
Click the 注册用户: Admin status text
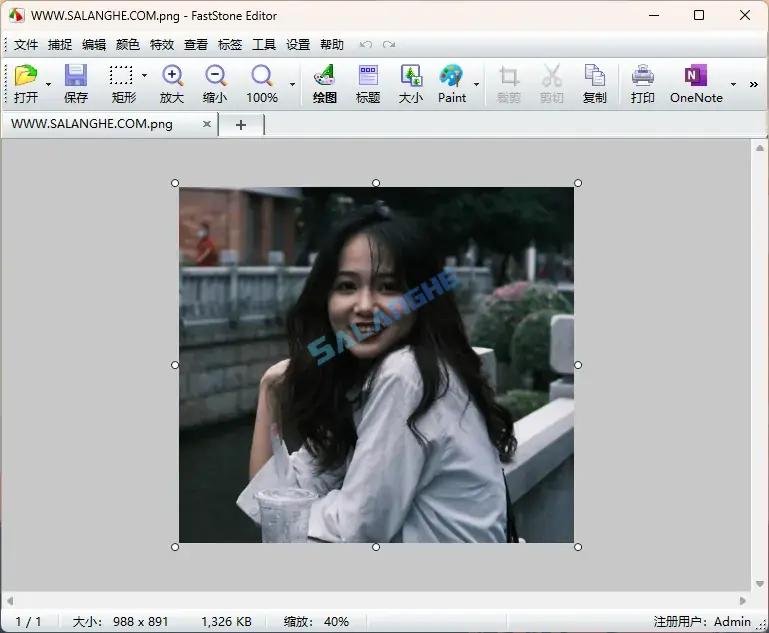(x=702, y=622)
